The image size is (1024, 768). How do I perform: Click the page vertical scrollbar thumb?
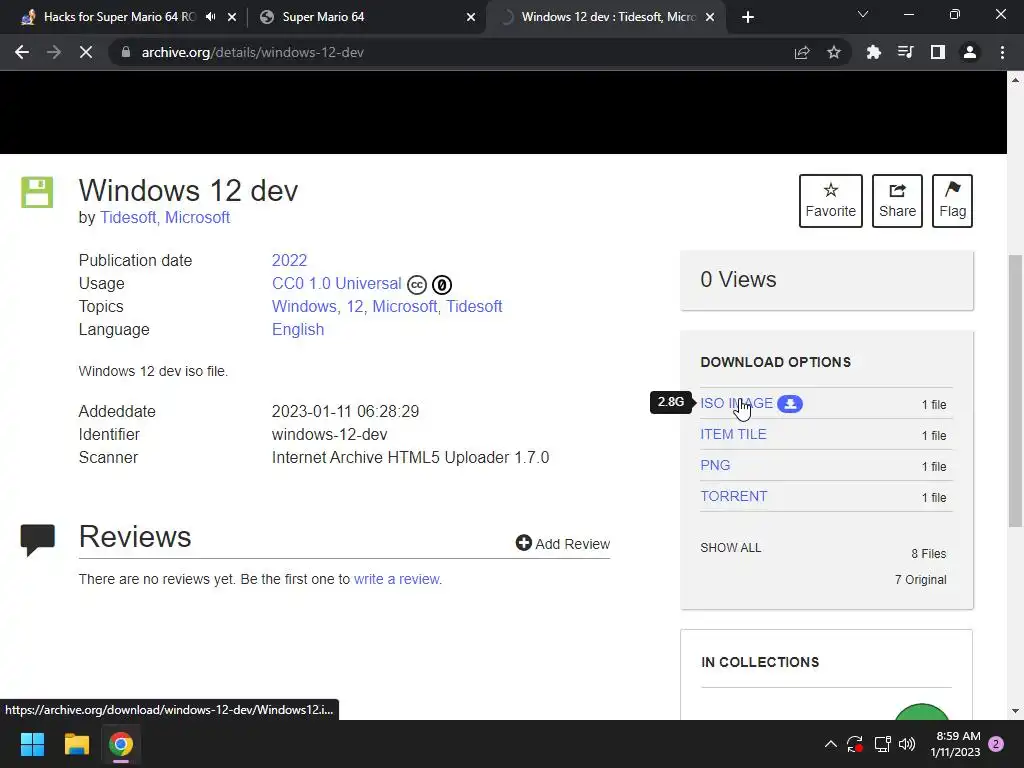pos(1015,391)
